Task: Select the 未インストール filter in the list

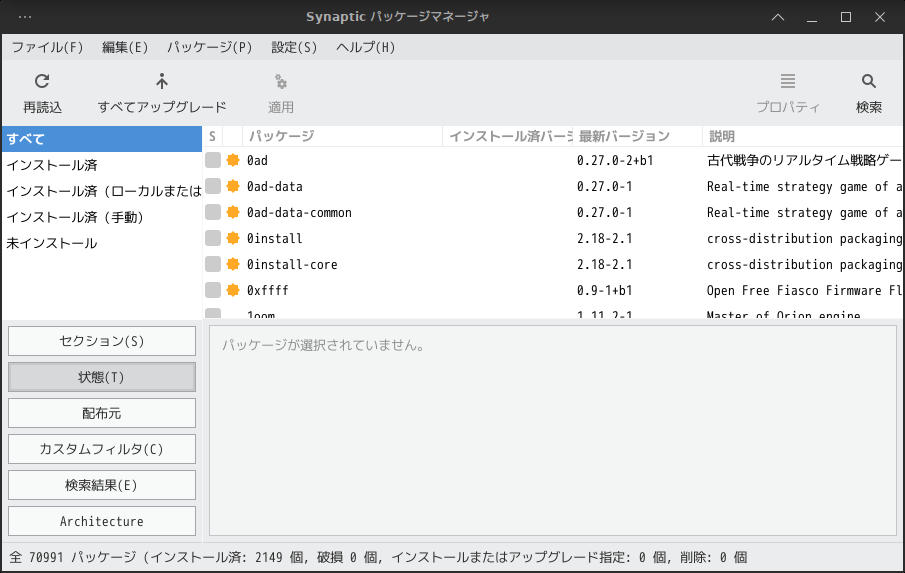Action: tap(52, 243)
